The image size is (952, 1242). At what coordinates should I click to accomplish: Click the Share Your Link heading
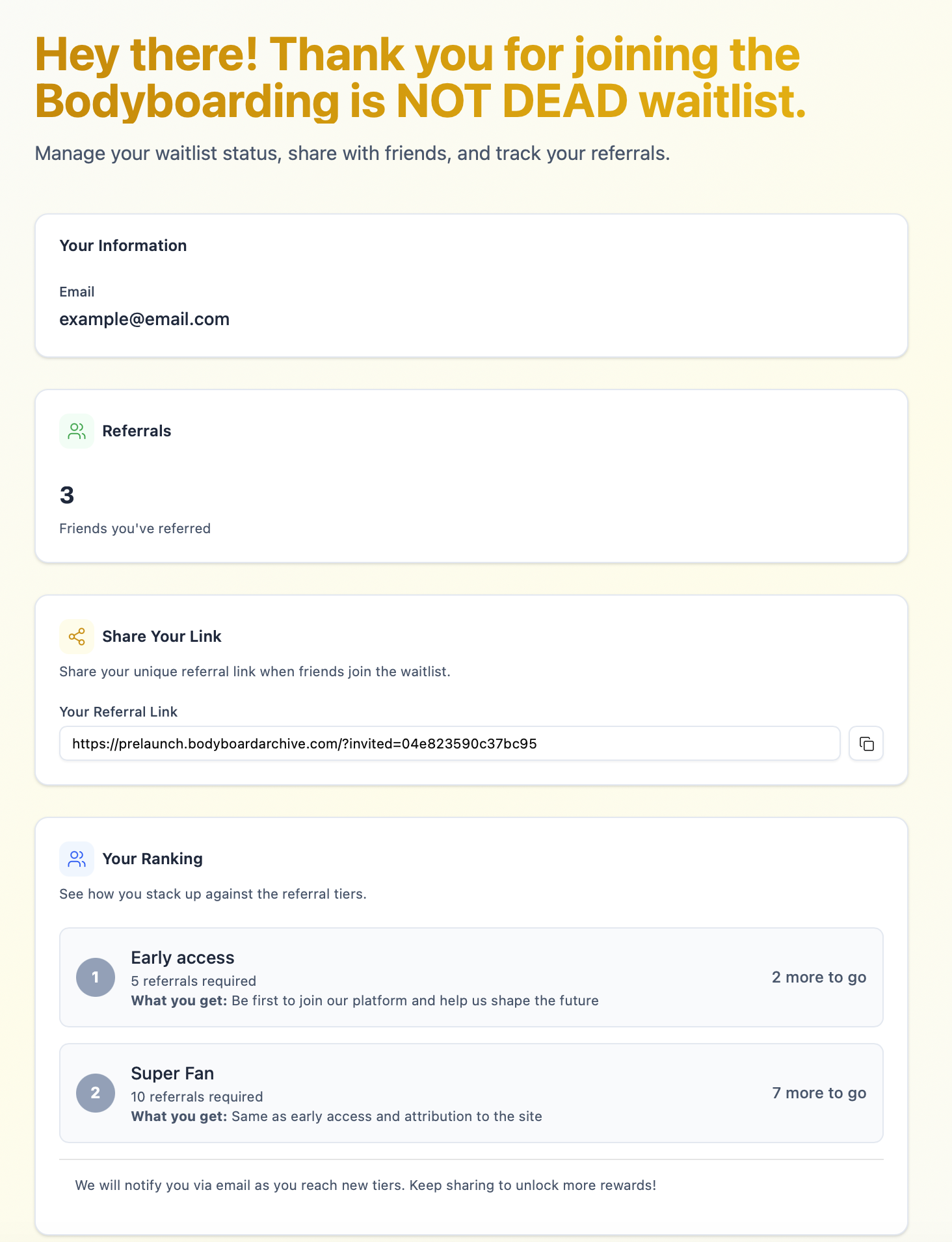(162, 637)
